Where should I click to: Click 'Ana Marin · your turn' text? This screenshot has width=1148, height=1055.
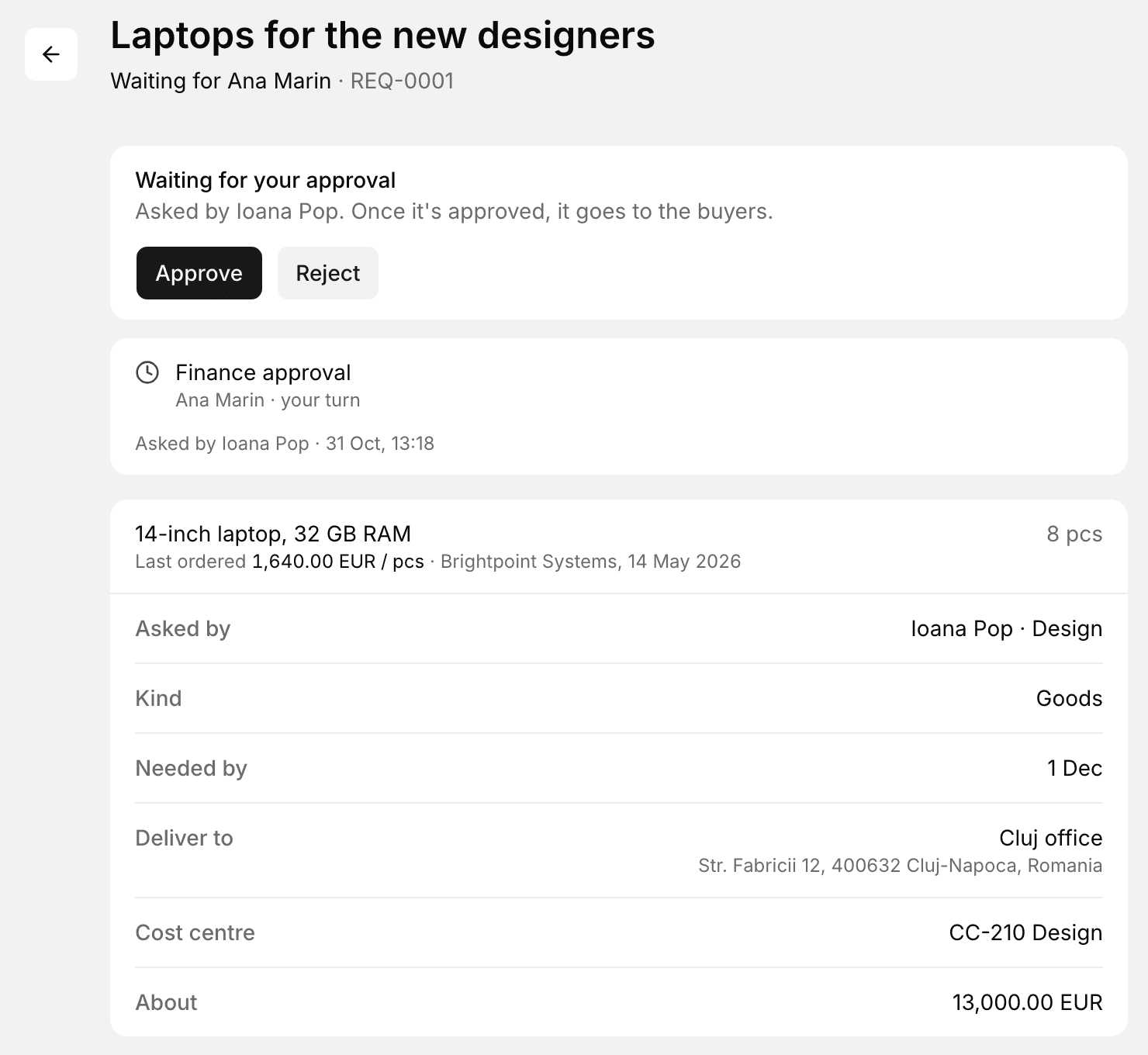(x=268, y=400)
